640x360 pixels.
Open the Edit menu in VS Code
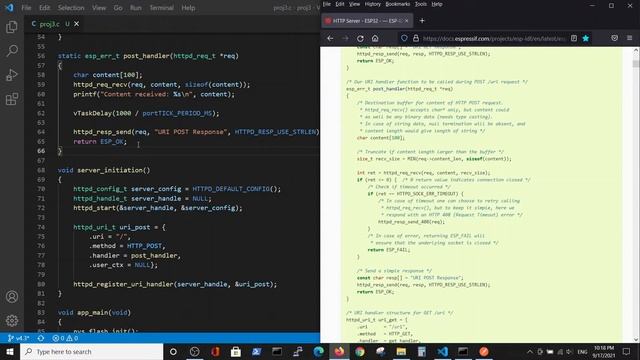(x=44, y=8)
